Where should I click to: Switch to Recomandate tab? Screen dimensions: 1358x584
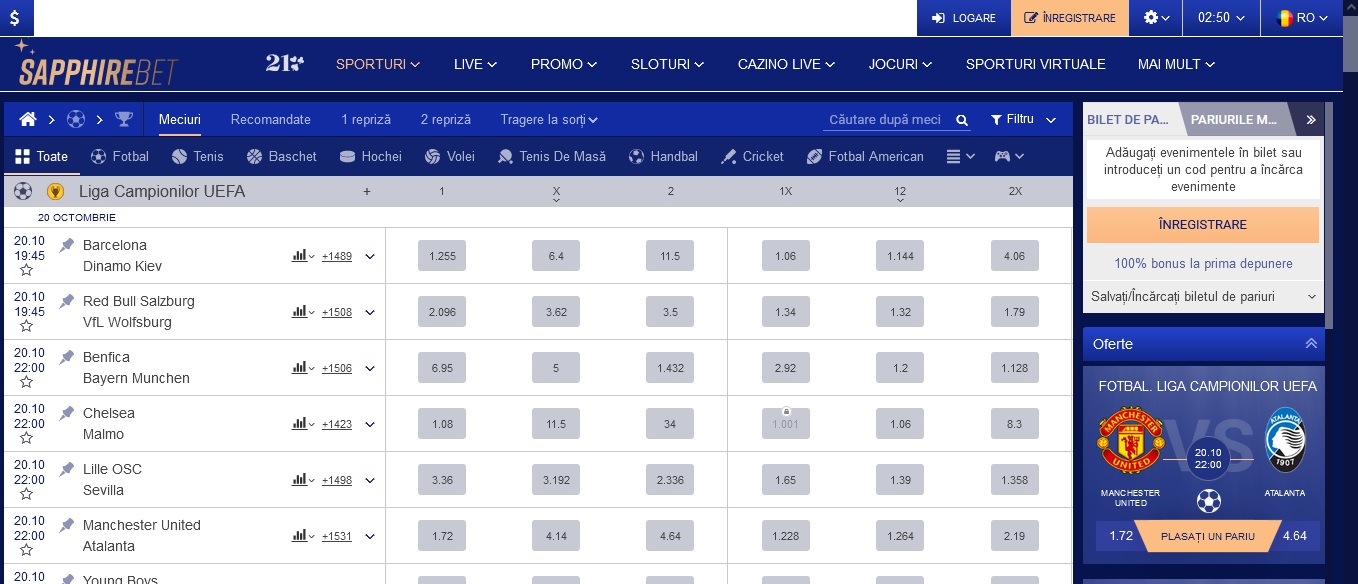(271, 120)
